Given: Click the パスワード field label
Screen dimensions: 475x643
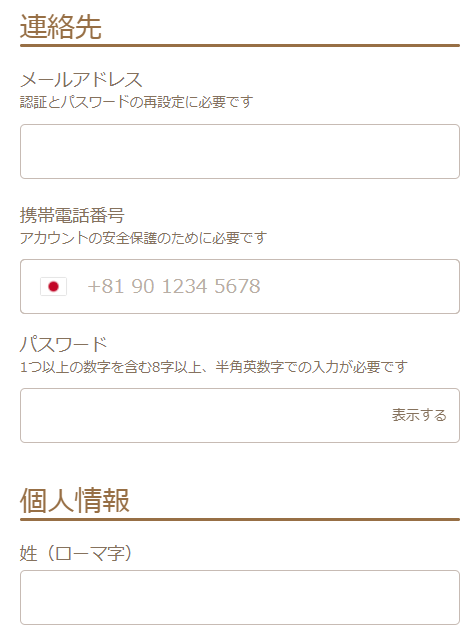Looking at the screenshot, I should (x=64, y=344).
